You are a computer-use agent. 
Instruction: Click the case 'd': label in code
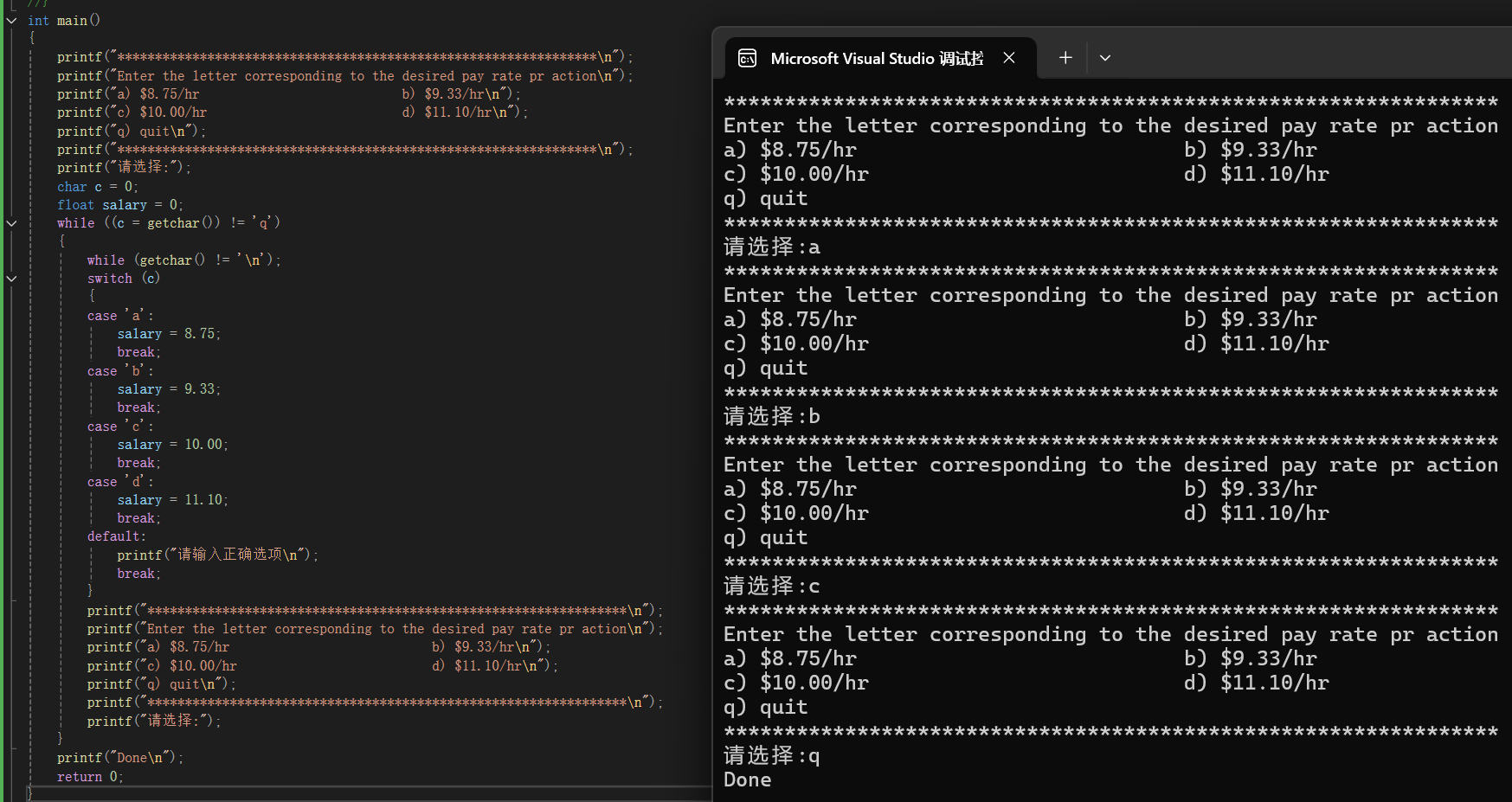click(x=120, y=482)
